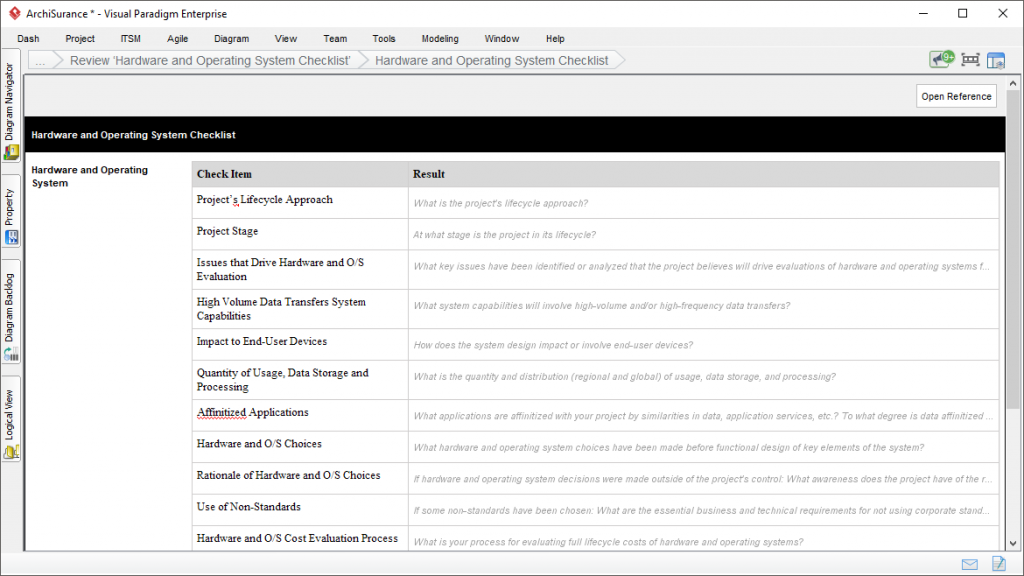Open the message envelope icon in status bar

969,564
